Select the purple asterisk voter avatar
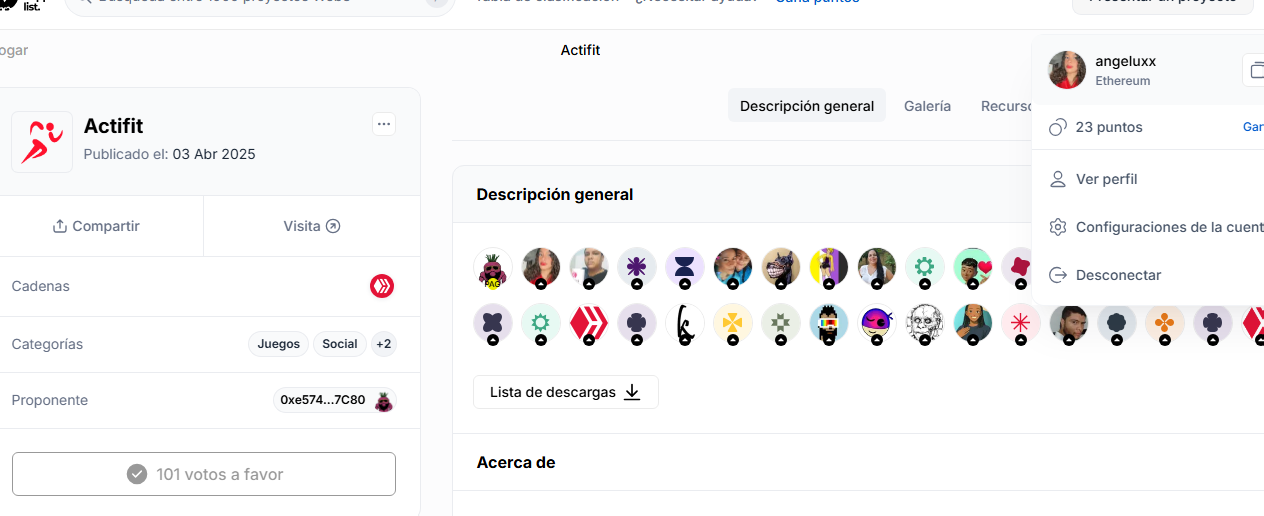The image size is (1264, 516). (637, 268)
